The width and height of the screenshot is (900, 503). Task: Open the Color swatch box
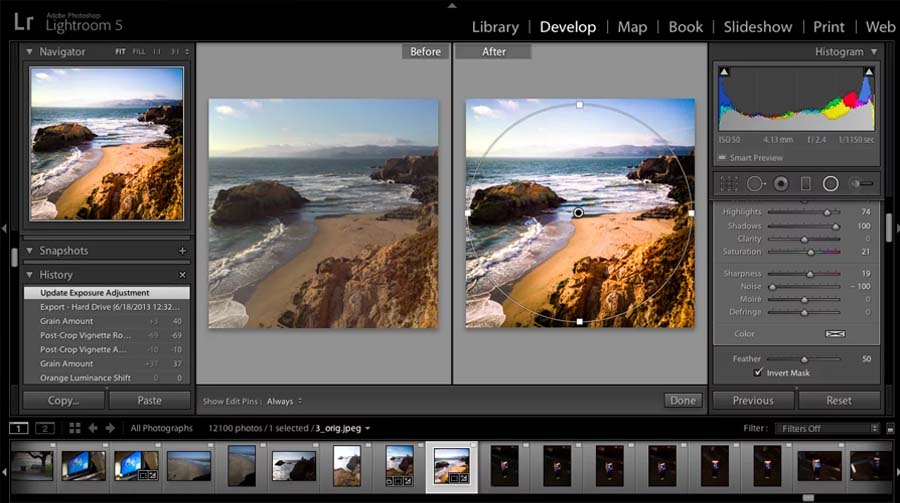point(835,334)
